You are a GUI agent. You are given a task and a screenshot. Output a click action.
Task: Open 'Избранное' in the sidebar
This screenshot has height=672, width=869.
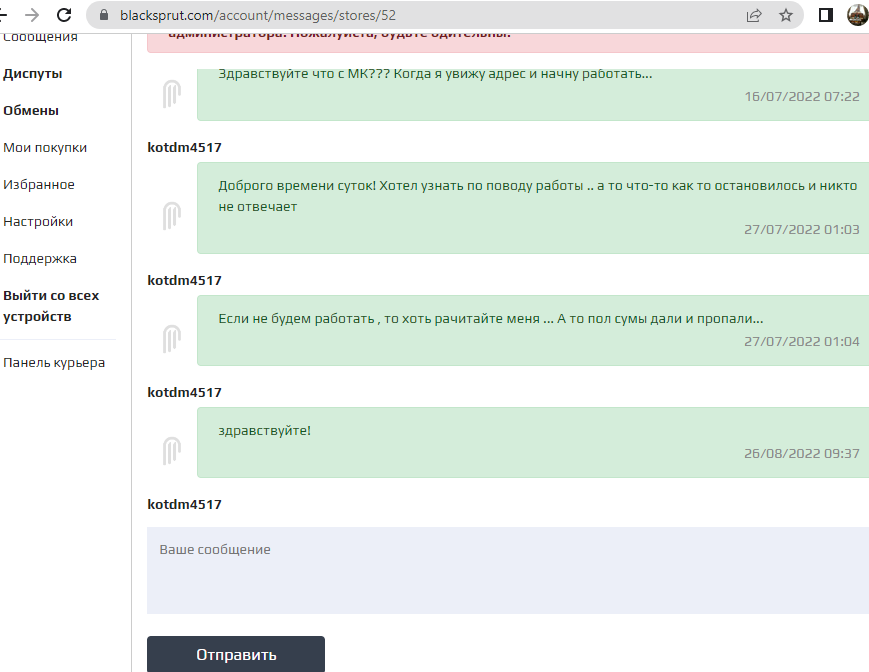39,184
